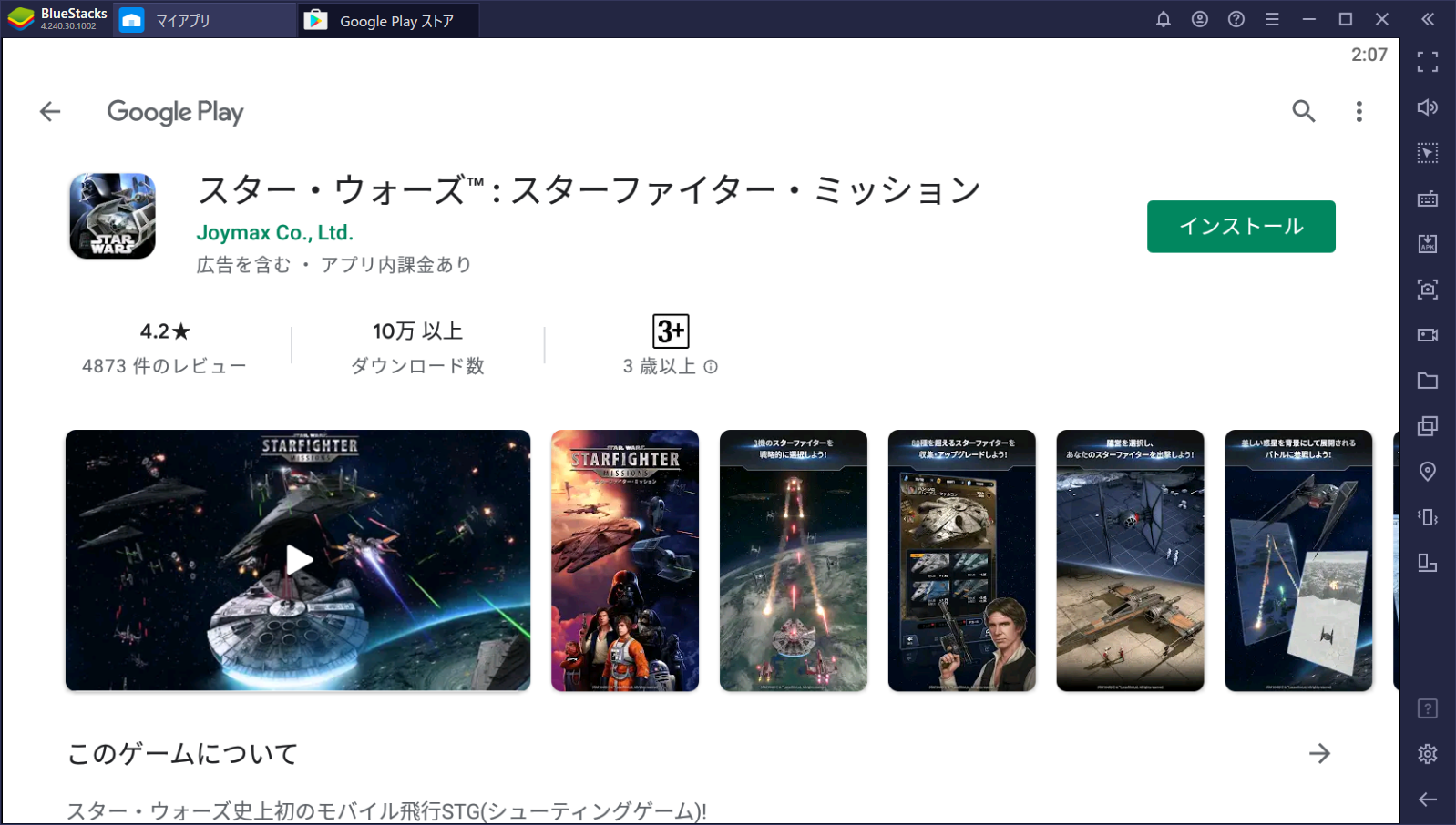Click the shake device icon
The image size is (1456, 825).
(1428, 517)
